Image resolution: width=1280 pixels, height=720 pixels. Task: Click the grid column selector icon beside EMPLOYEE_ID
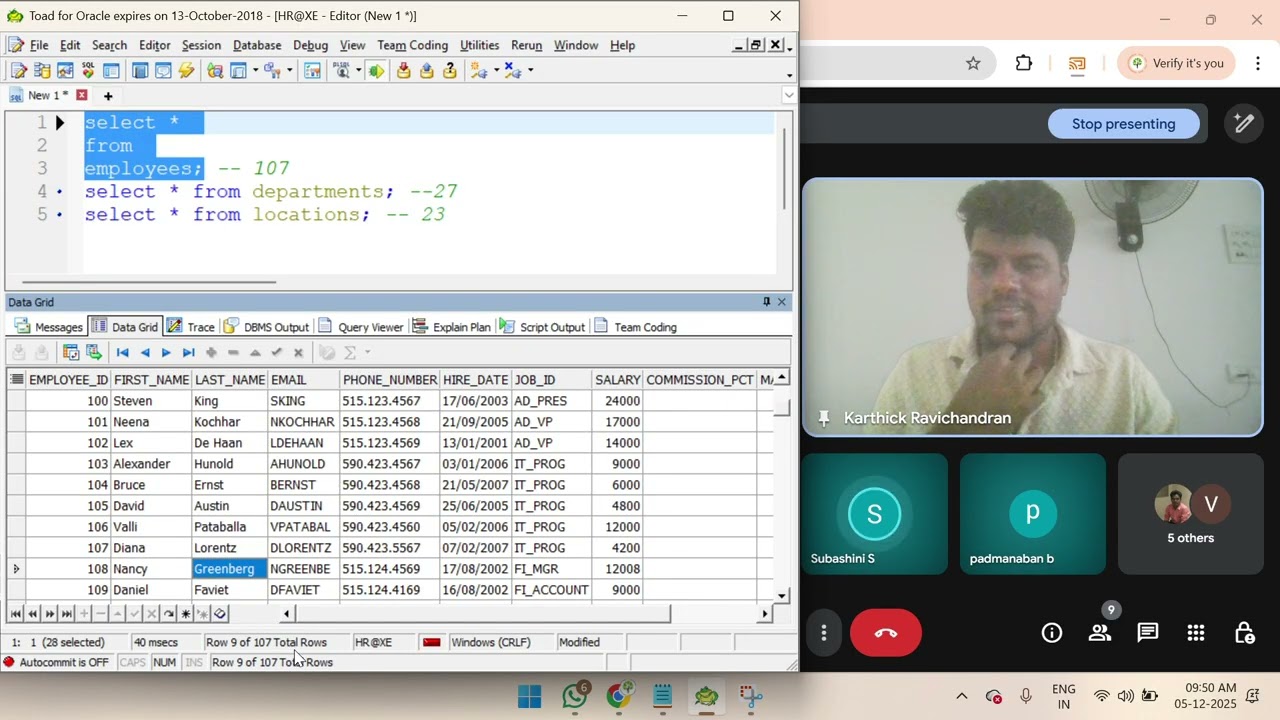[16, 379]
